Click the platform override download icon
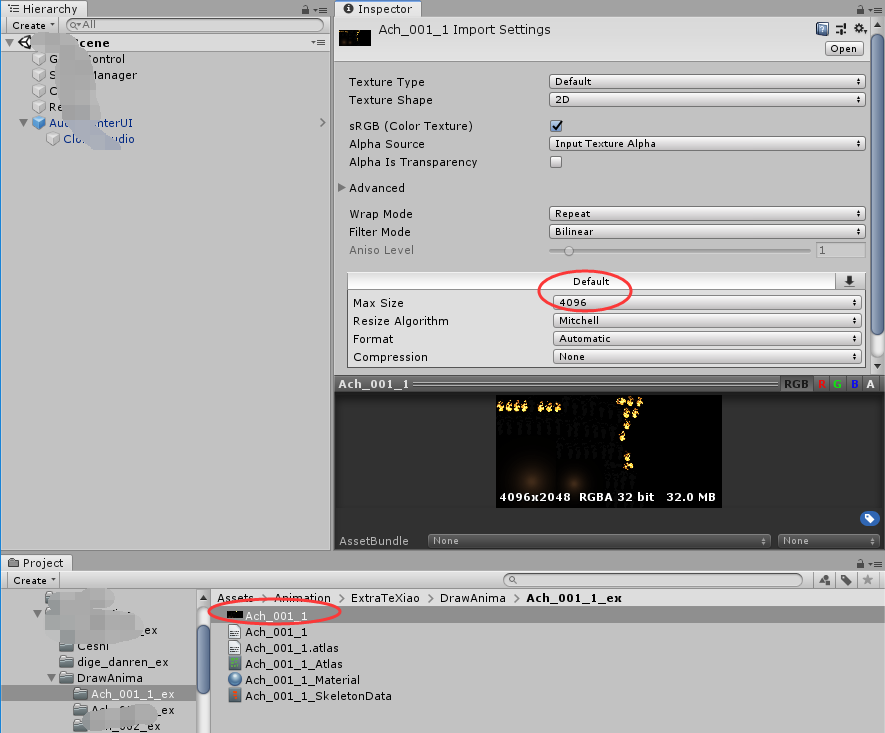The image size is (885, 733). tap(849, 281)
